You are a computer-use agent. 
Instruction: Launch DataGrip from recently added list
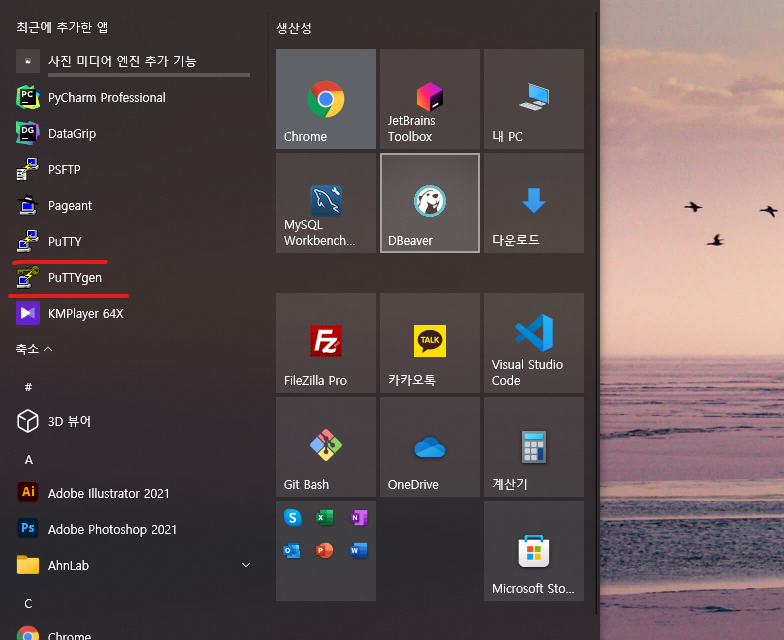[x=133, y=134]
